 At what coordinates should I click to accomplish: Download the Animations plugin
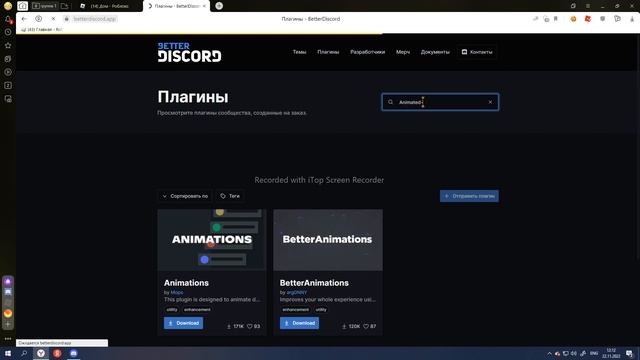(x=183, y=323)
